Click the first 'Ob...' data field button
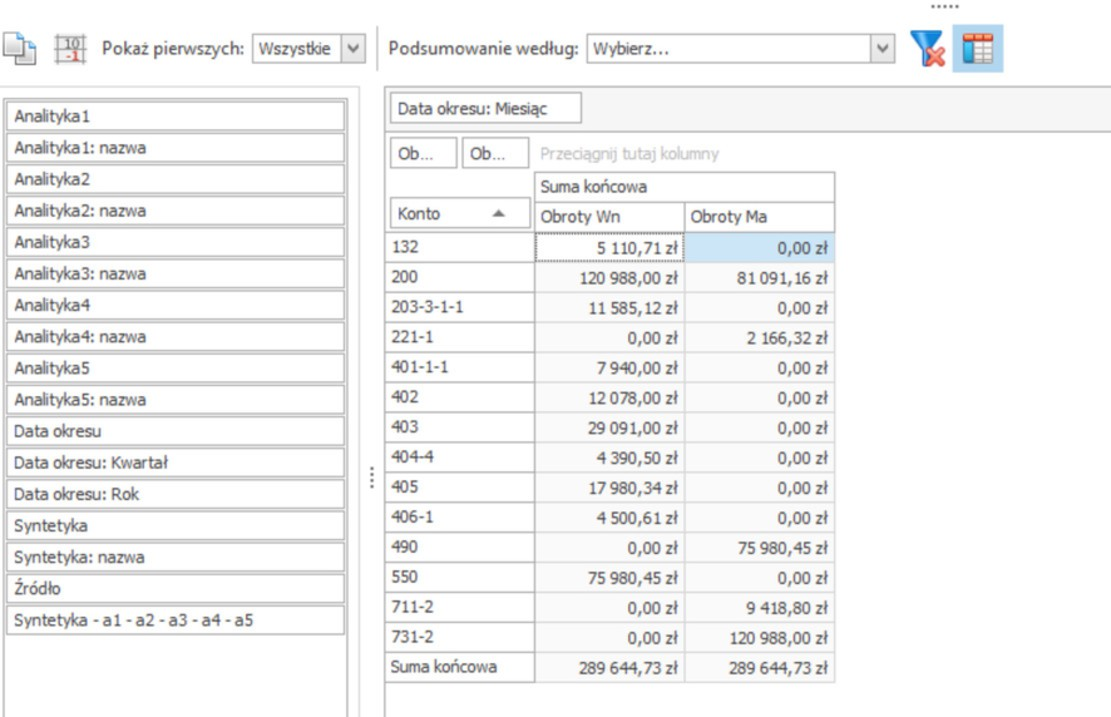Viewport: 1111px width, 717px height. 423,154
